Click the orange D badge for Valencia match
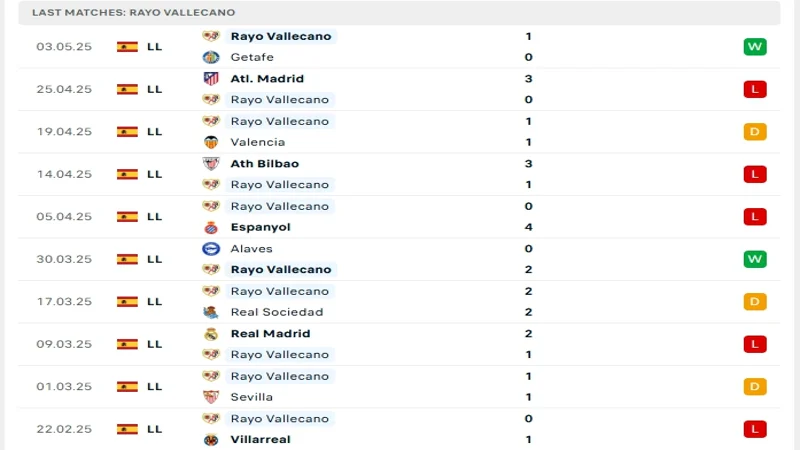The width and height of the screenshot is (800, 450). [755, 131]
